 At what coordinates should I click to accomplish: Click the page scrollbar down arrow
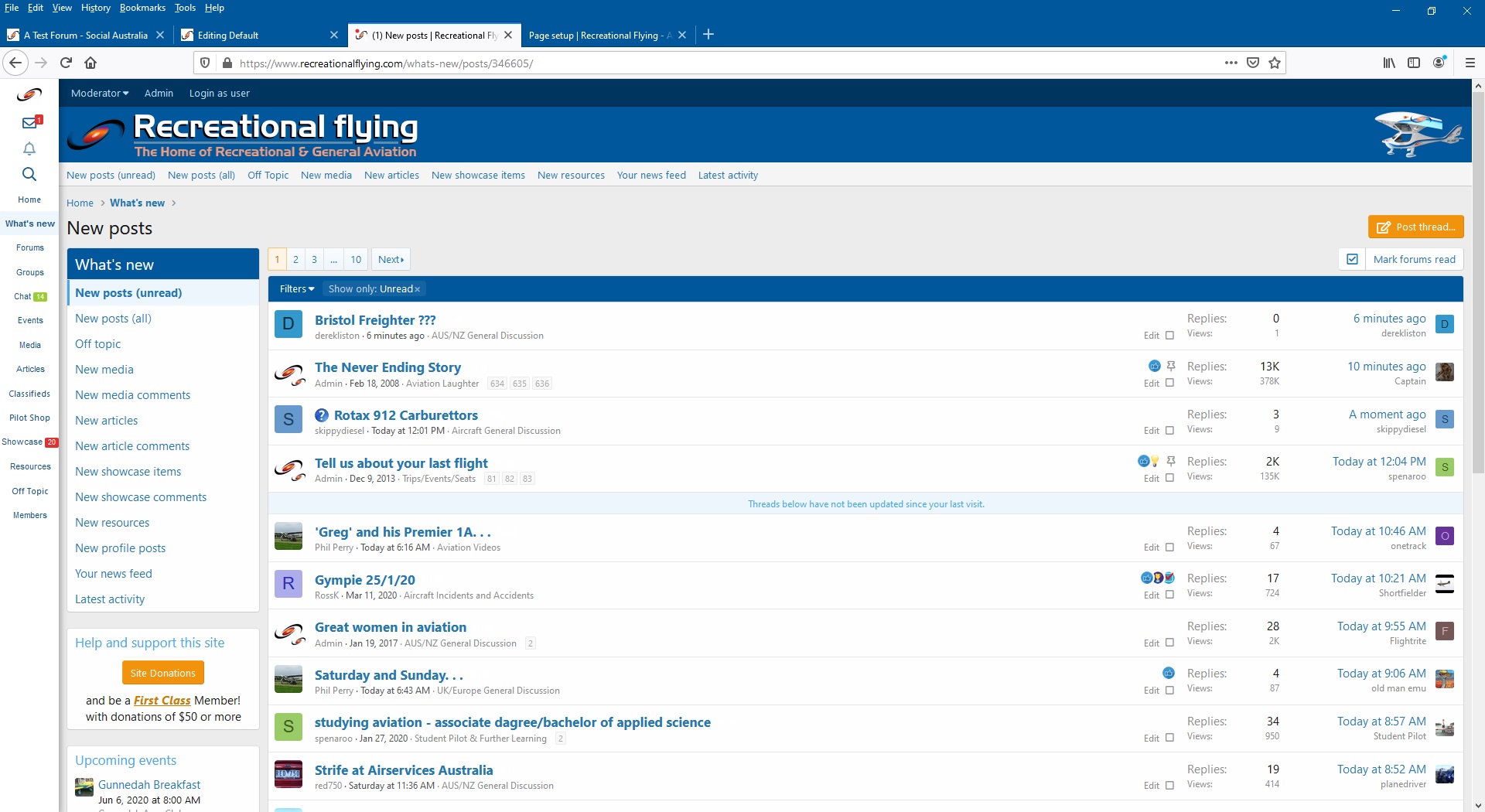1478,805
